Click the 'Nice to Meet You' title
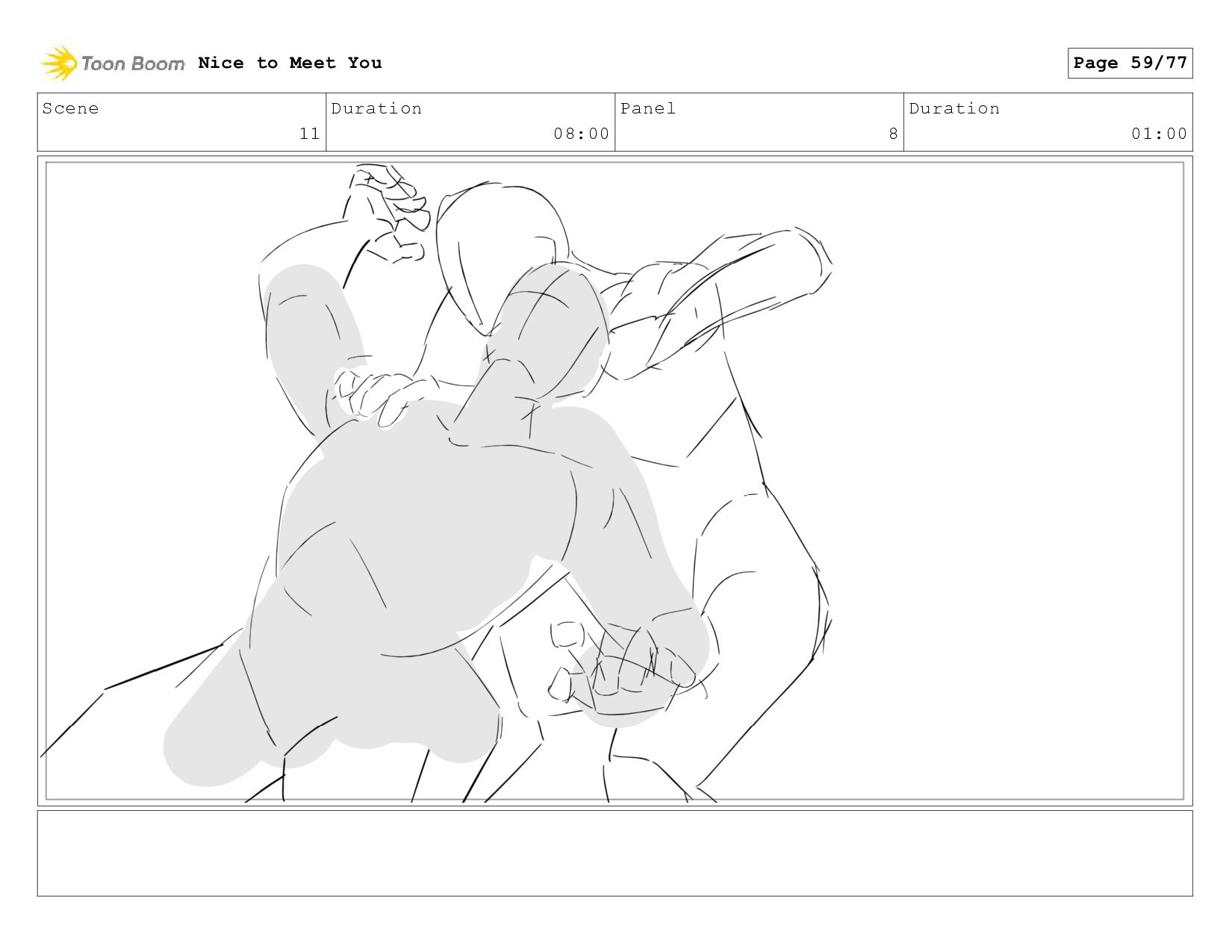This screenshot has height=952, width=1232. 290,63
